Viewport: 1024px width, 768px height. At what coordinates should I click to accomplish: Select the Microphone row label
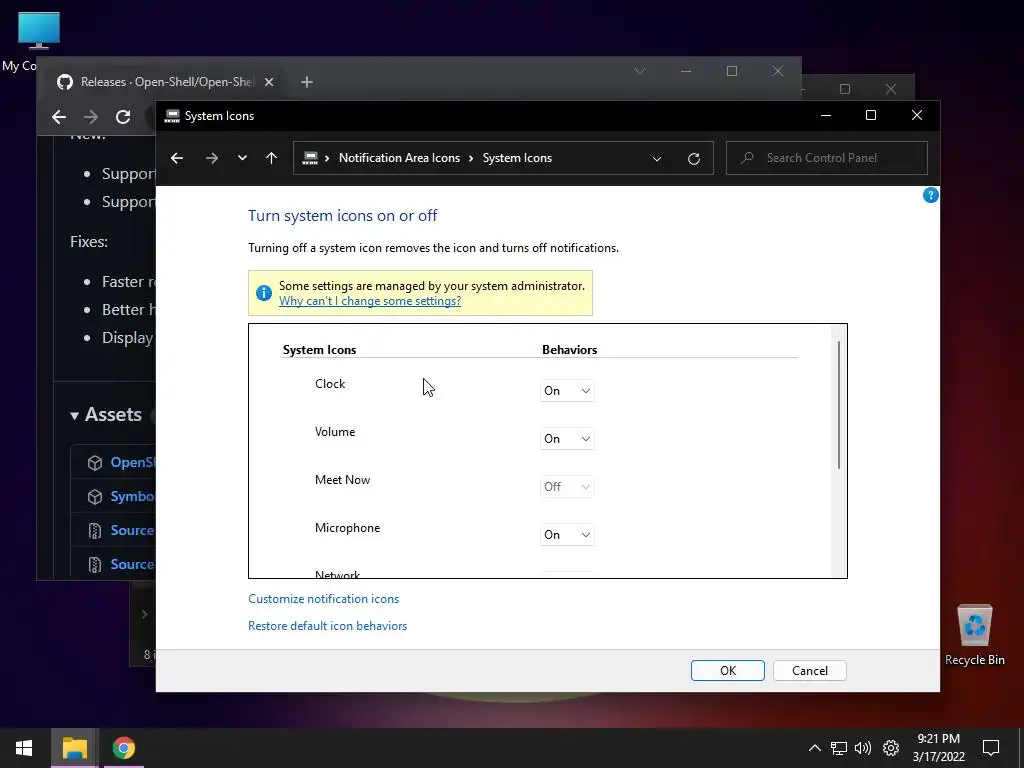point(347,528)
